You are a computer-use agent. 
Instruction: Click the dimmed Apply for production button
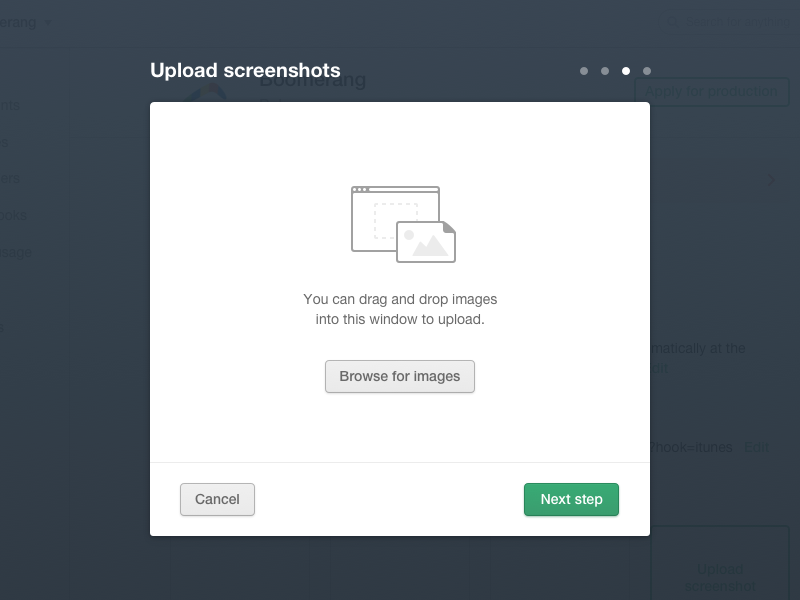pyautogui.click(x=711, y=91)
